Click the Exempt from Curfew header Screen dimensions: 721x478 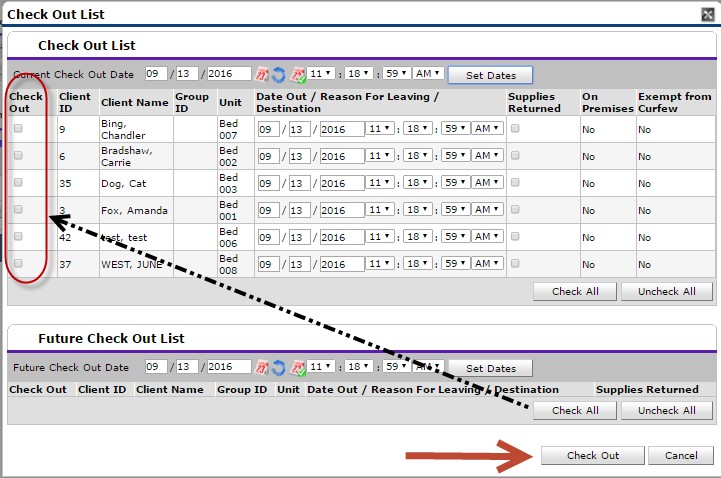point(675,102)
